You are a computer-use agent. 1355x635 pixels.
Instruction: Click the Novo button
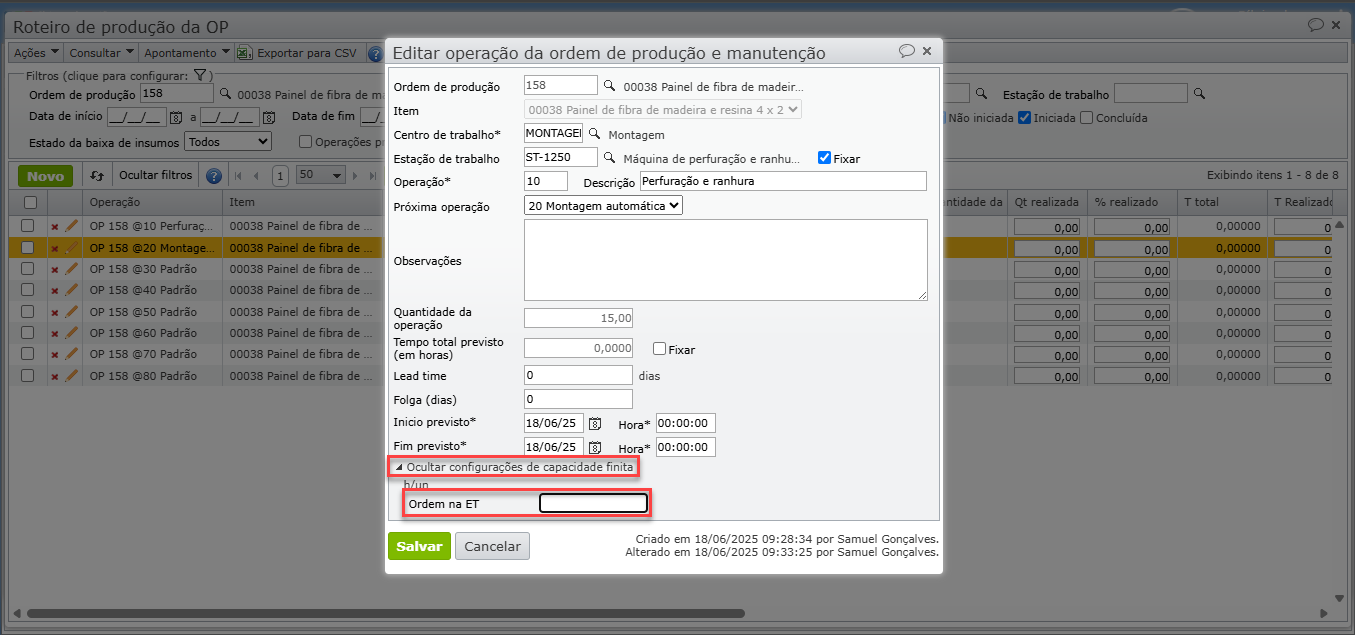(46, 176)
